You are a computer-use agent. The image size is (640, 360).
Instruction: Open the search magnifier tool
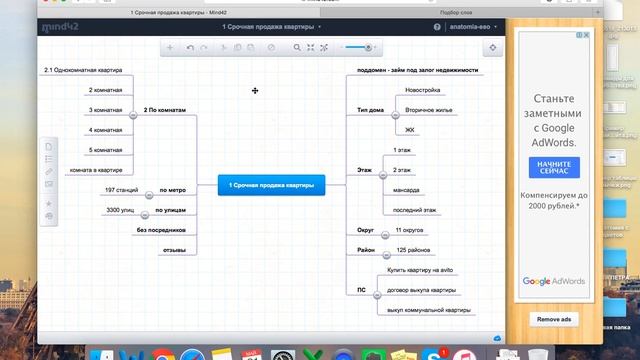point(297,48)
